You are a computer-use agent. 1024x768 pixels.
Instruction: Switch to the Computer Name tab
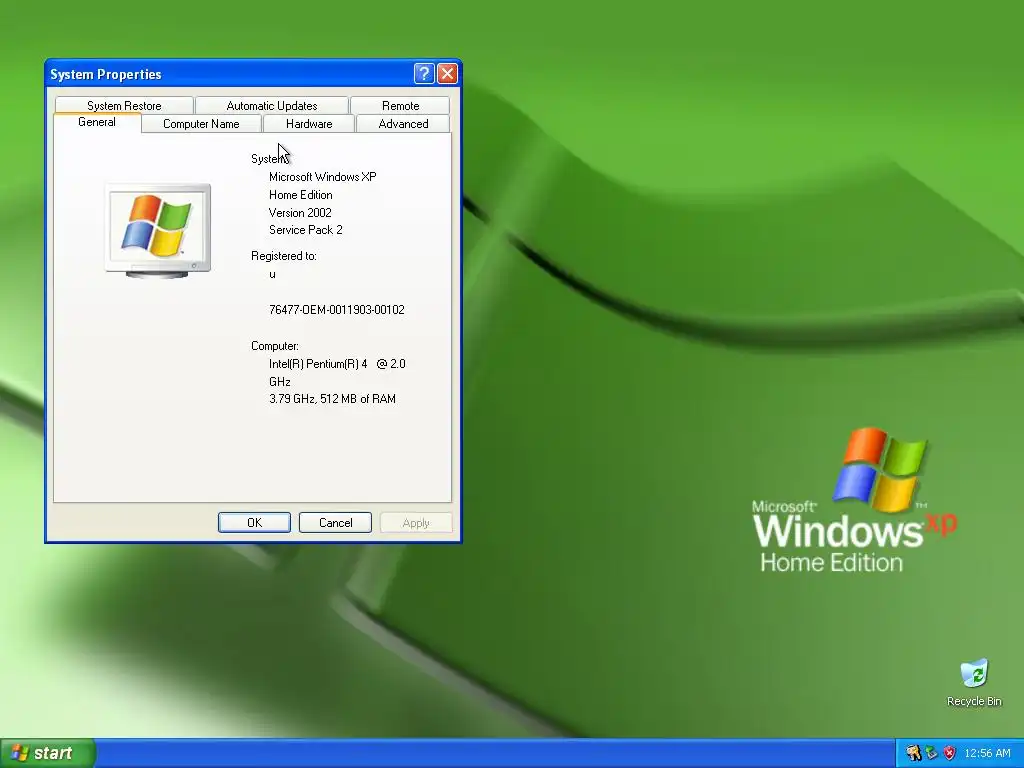(x=201, y=124)
